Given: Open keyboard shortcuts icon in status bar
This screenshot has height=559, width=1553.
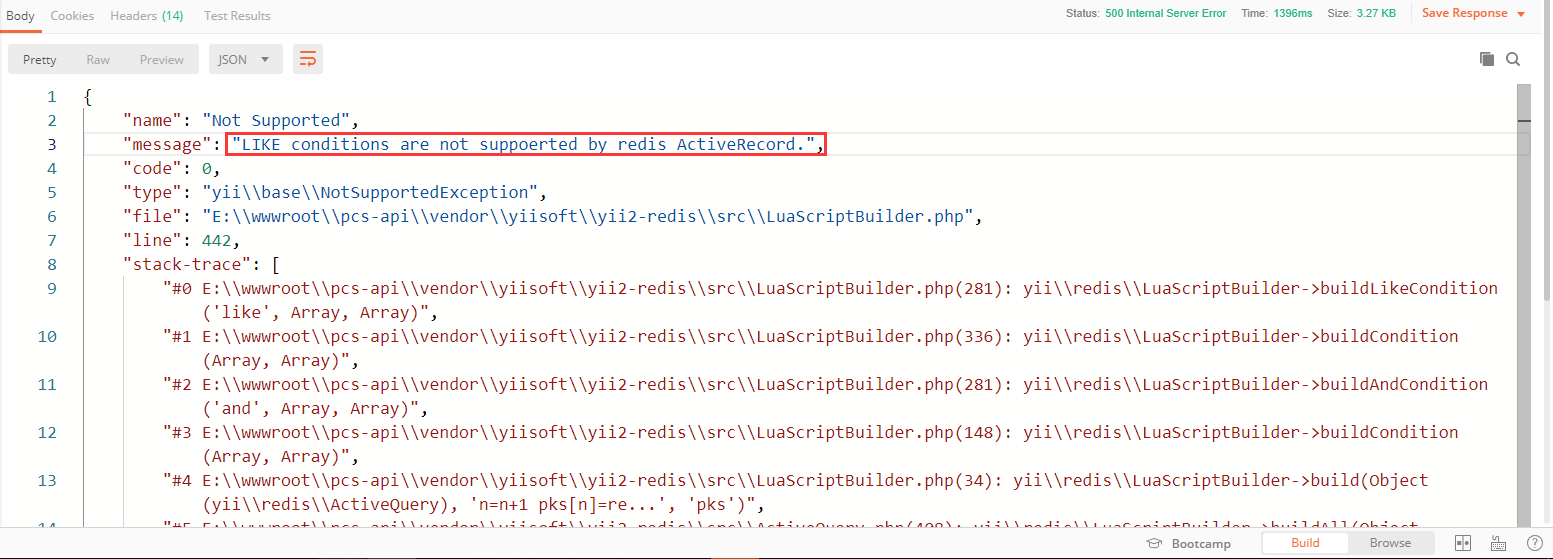Looking at the screenshot, I should (x=1497, y=543).
